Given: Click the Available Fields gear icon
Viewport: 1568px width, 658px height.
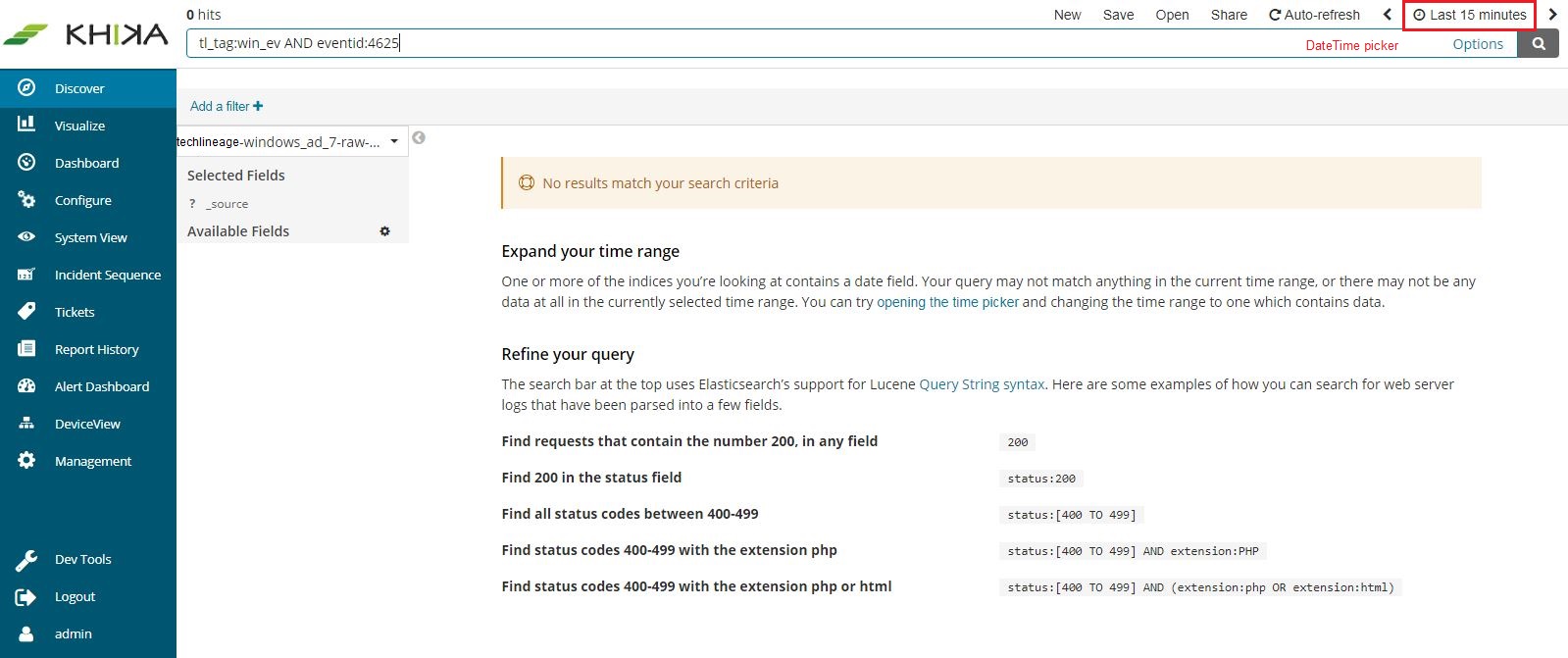Looking at the screenshot, I should (x=384, y=231).
